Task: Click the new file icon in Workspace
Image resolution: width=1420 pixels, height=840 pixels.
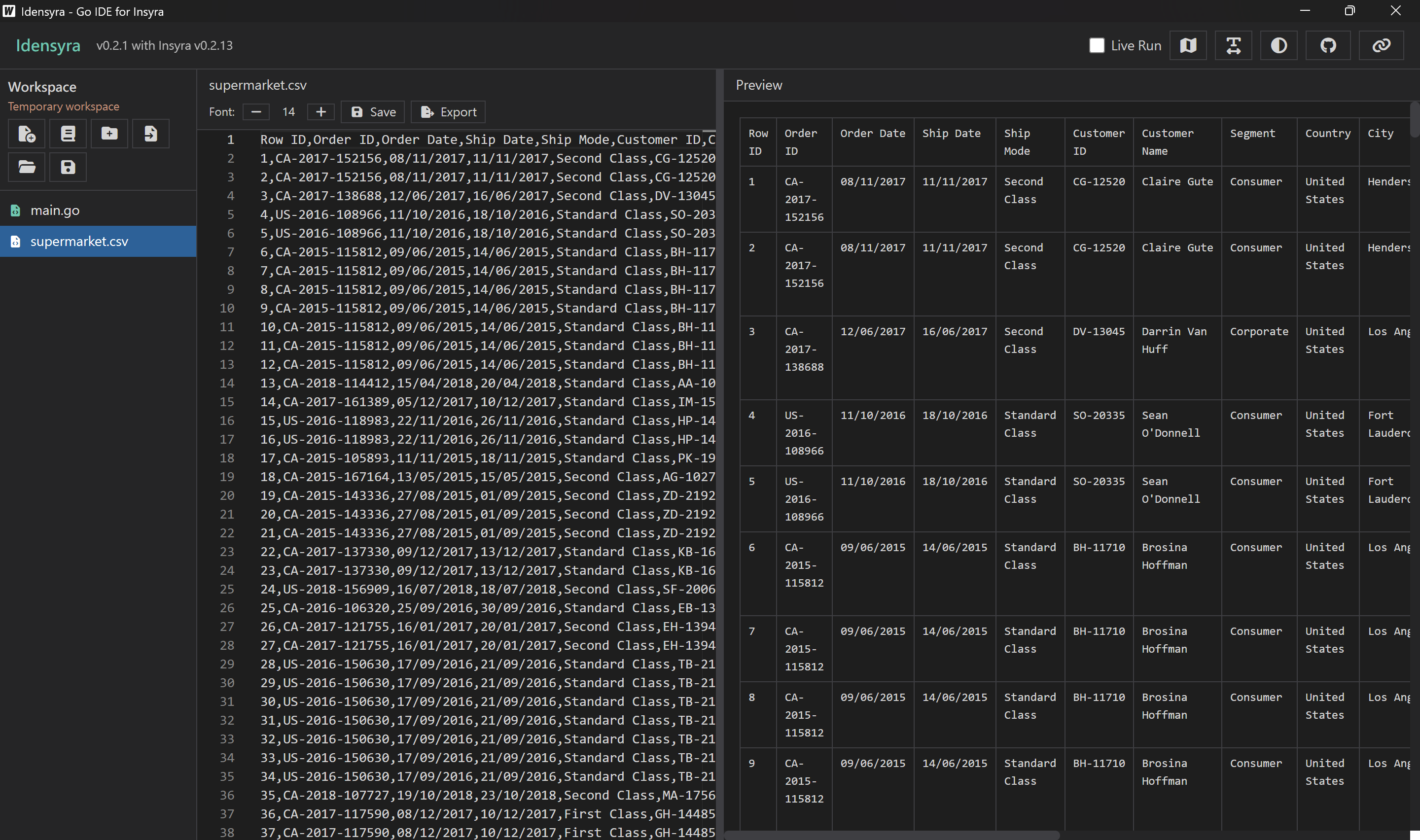Action: [27, 134]
